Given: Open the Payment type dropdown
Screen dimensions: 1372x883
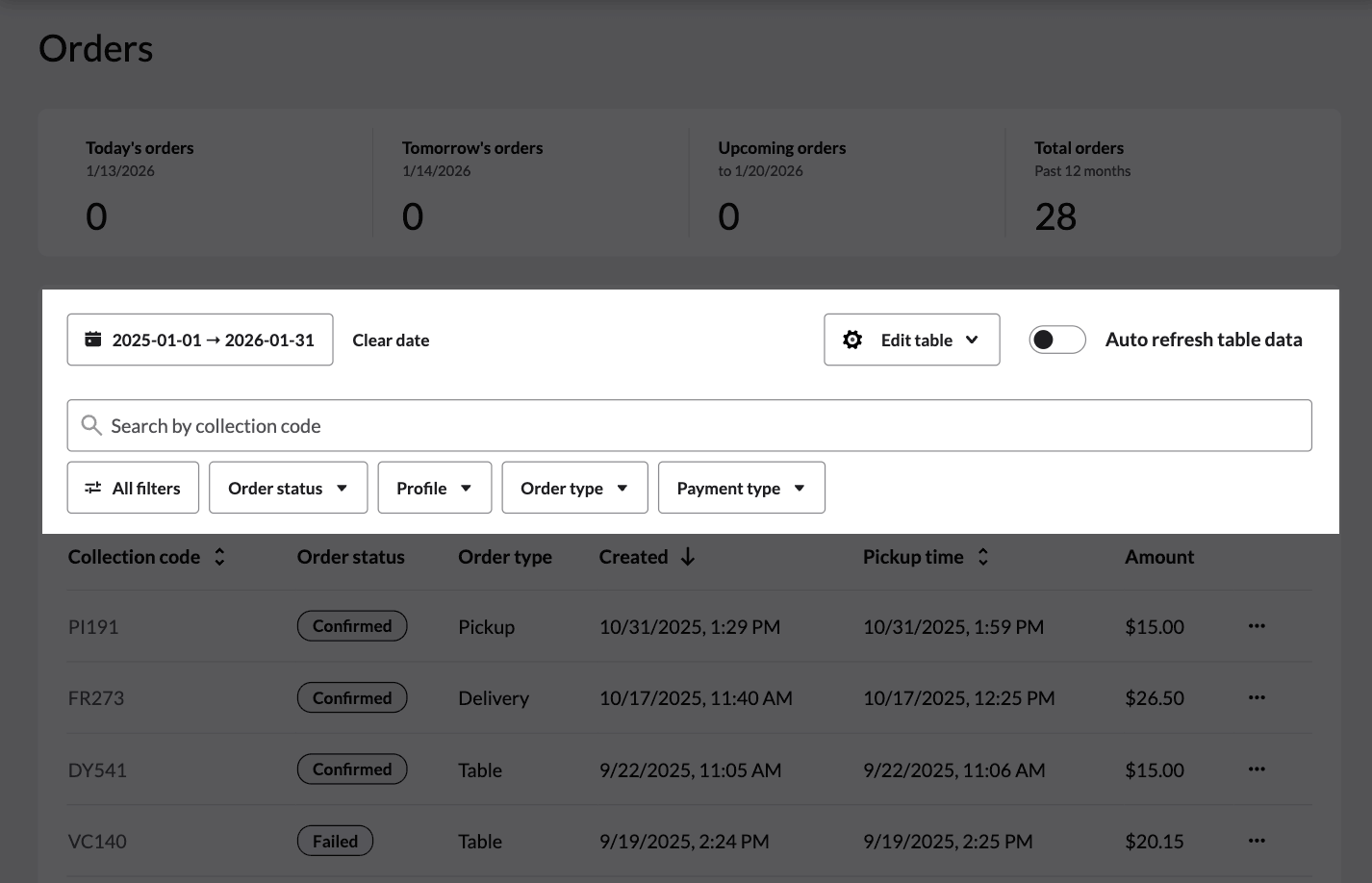Looking at the screenshot, I should 741,488.
